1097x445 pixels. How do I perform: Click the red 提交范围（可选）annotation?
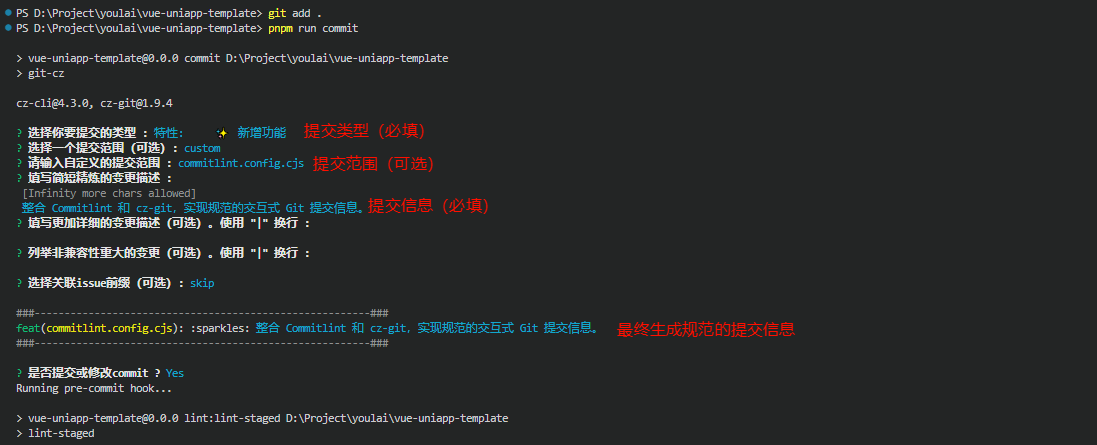point(373,163)
